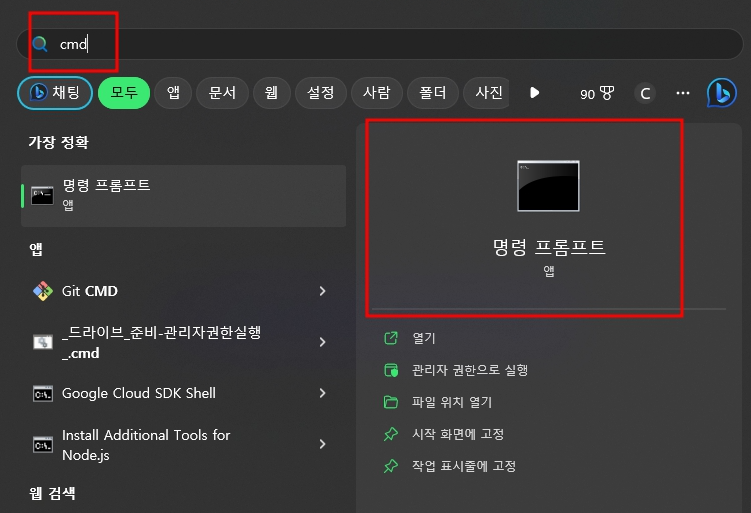The height and width of the screenshot is (513, 751).
Task: Select the 모두 filter tab
Action: click(x=124, y=93)
